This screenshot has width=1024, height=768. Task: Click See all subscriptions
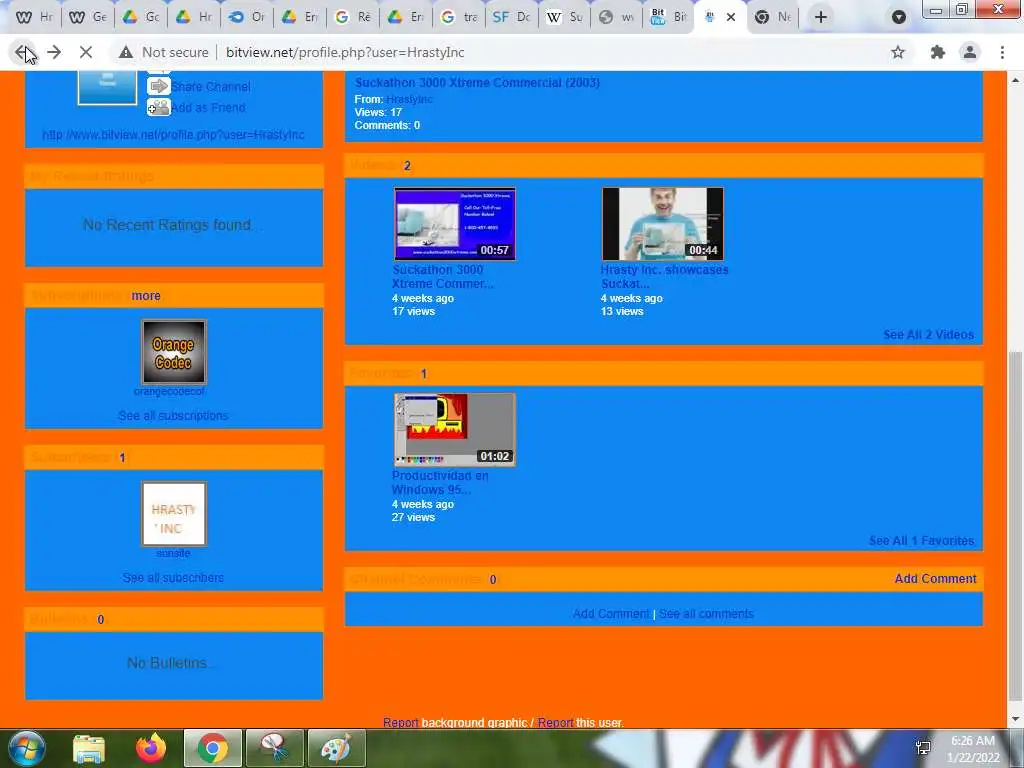[173, 415]
